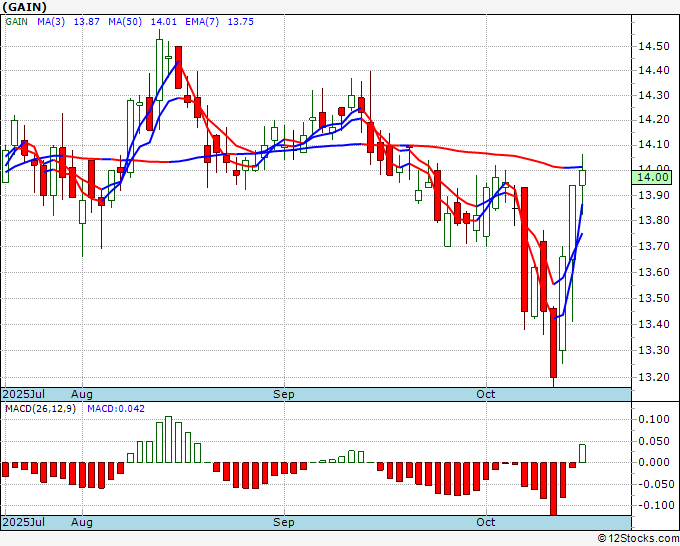This screenshot has height=546, width=680.
Task: Click the deepest red MACD bar in October
Action: (553, 489)
